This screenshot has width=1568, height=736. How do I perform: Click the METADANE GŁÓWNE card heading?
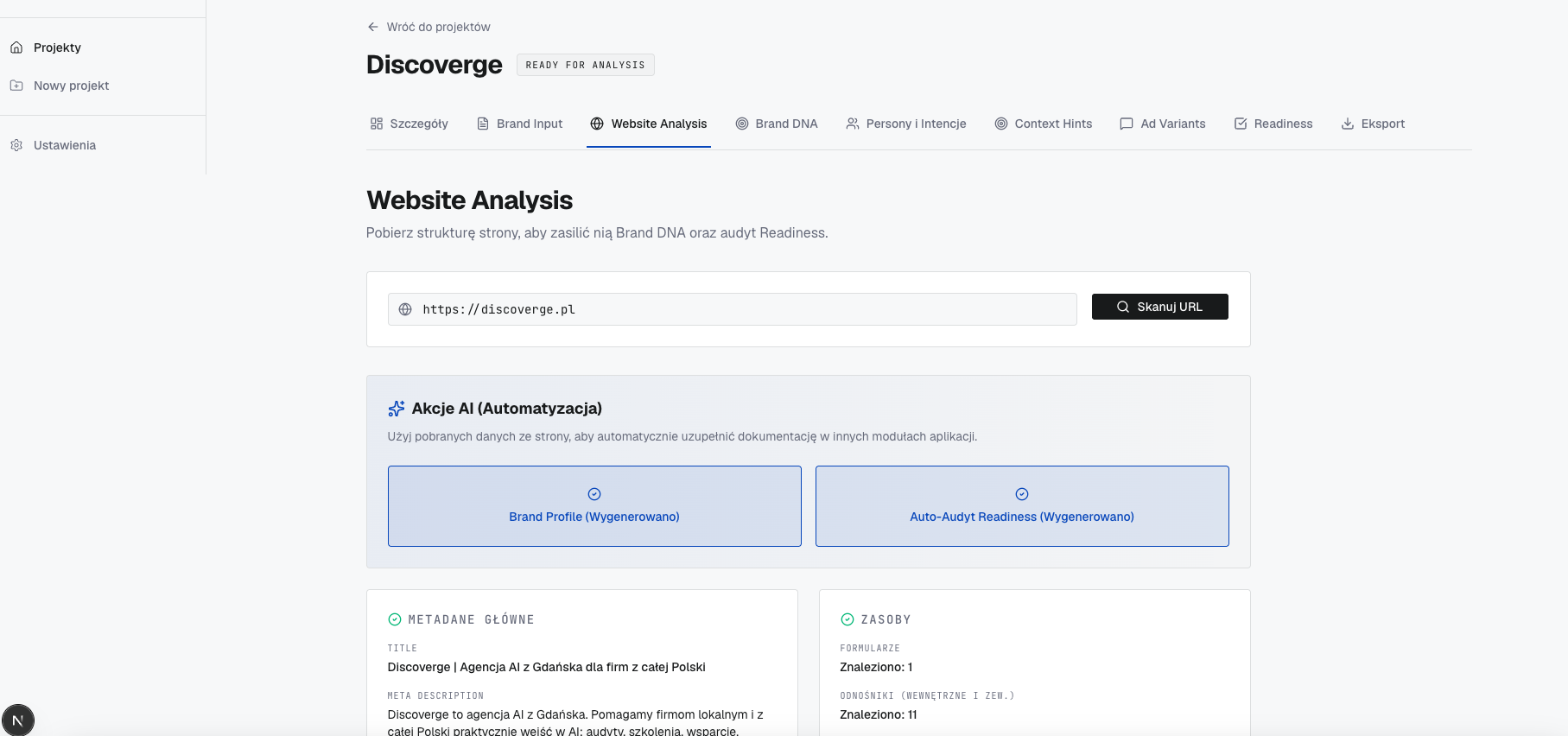coord(471,619)
